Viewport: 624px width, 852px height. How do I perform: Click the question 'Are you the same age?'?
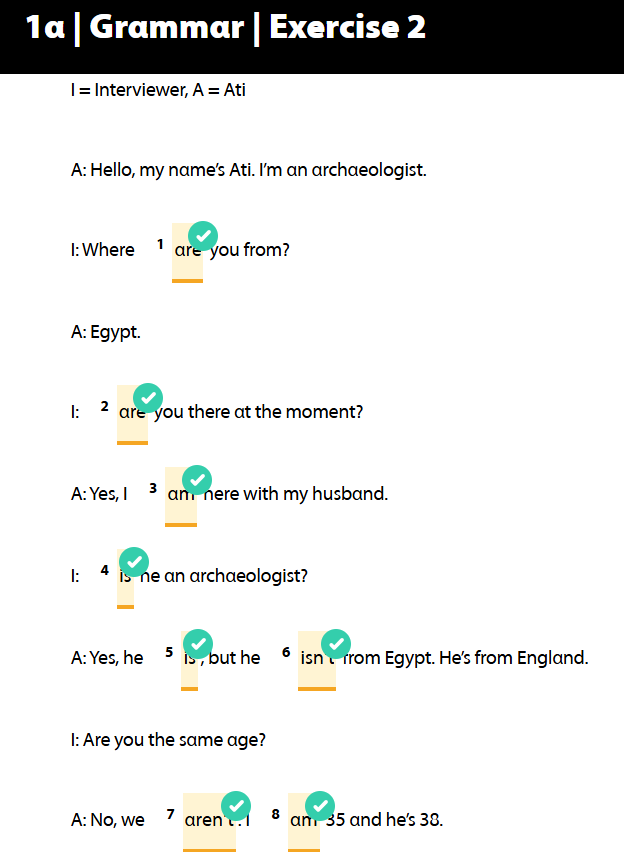[x=182, y=741]
